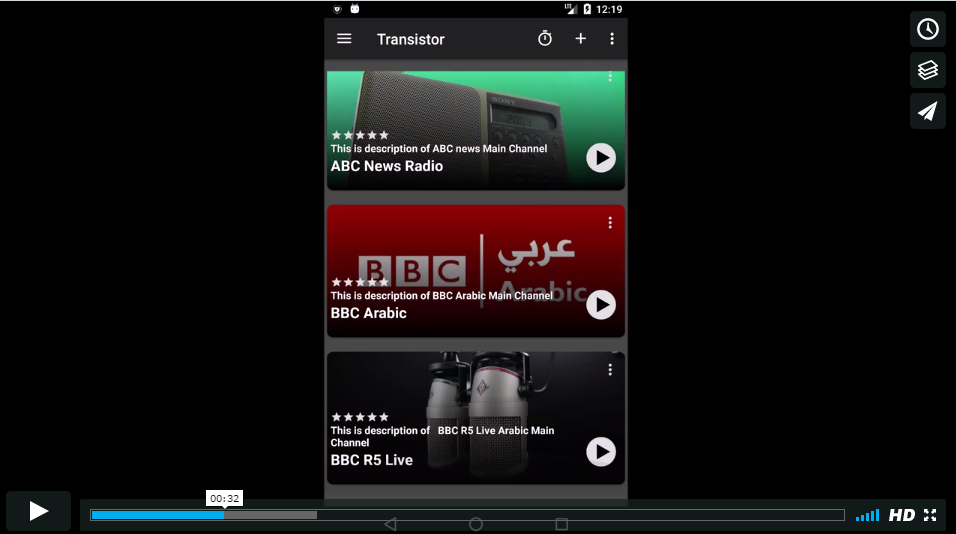This screenshot has height=534, width=956.
Task: Open the sleep timer stopwatch icon
Action: coord(545,39)
